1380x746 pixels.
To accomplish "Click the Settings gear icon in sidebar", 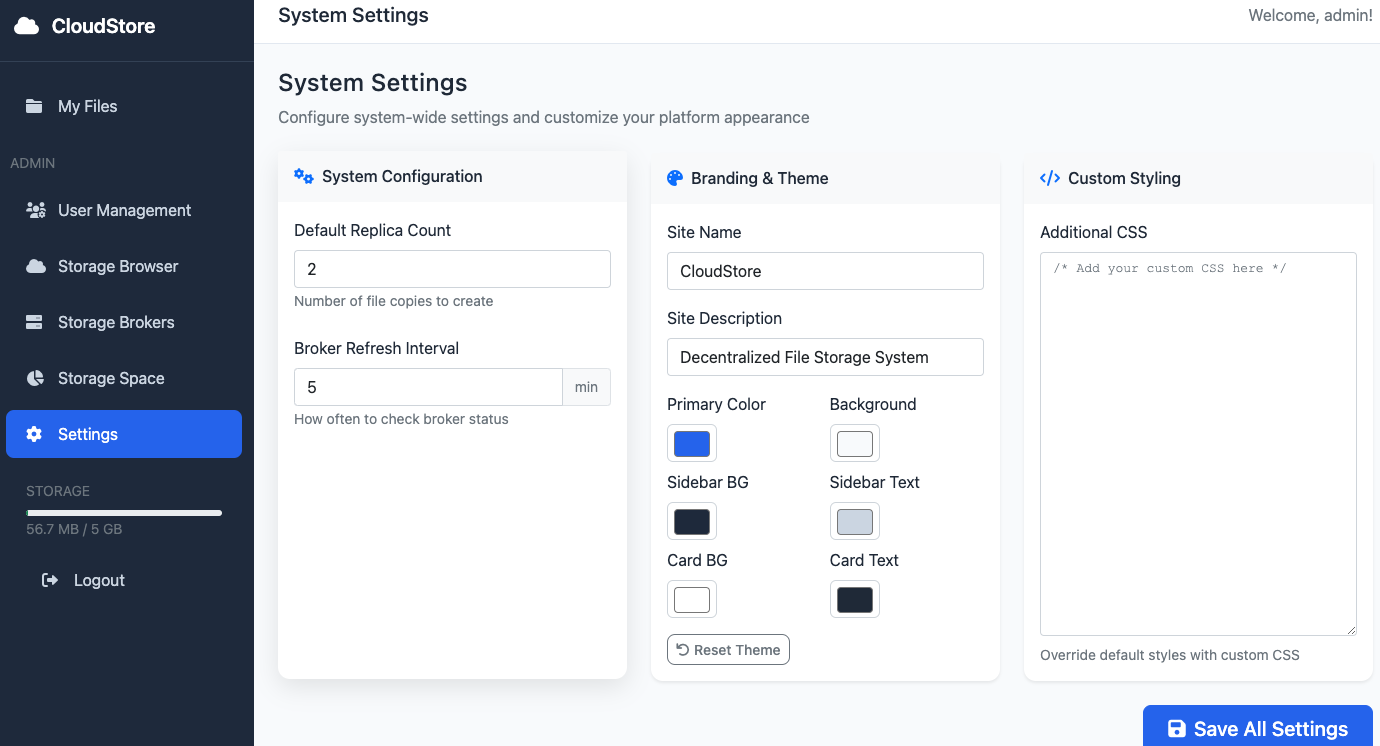I will (34, 434).
